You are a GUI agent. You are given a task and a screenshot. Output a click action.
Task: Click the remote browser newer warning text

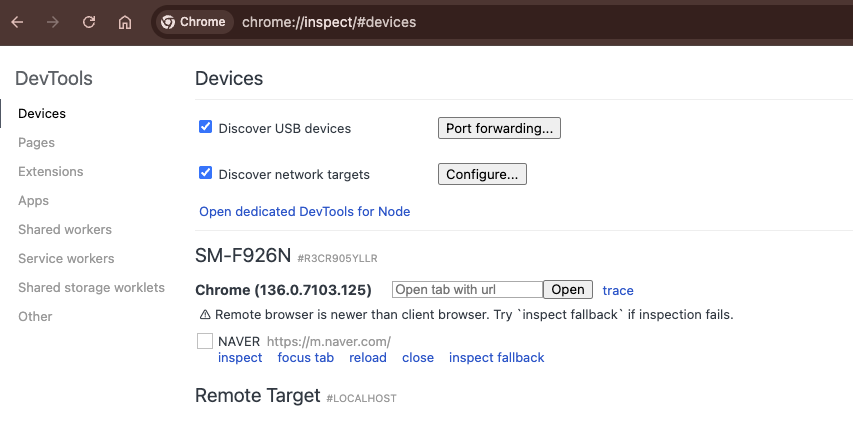[474, 314]
